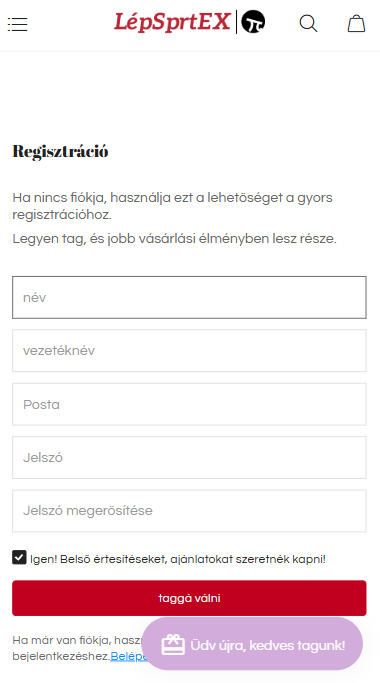Screen dimensions: 380x683
Task: Click into the Jelszó password field
Action: pyautogui.click(x=189, y=457)
